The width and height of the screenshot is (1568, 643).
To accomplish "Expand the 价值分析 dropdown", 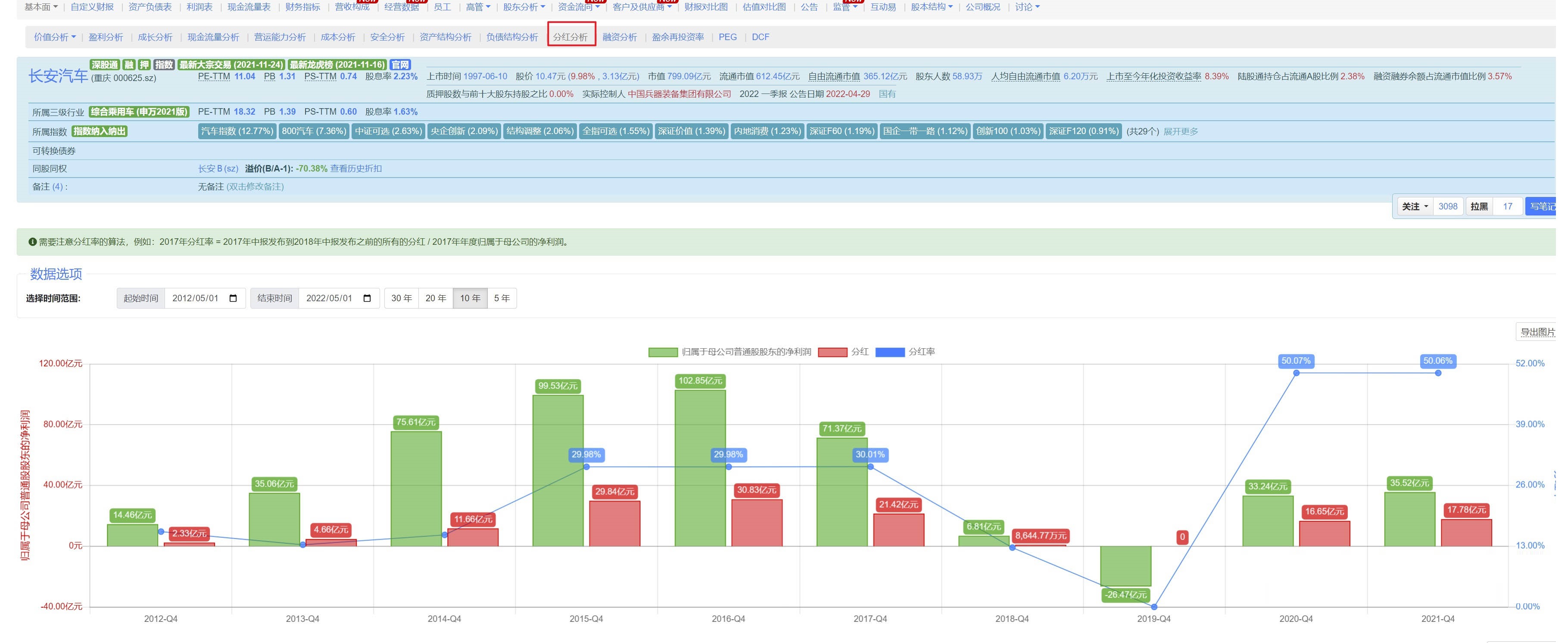I will (x=55, y=37).
